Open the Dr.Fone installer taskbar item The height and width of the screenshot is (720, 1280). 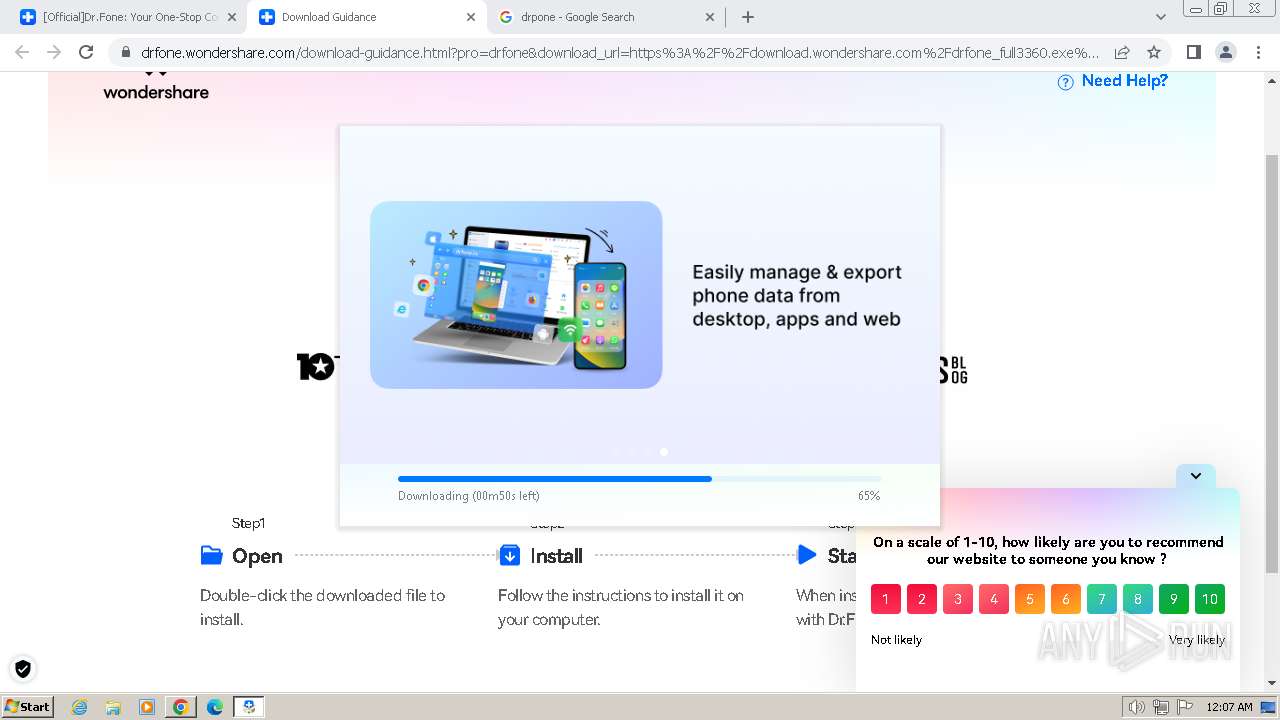[x=249, y=707]
